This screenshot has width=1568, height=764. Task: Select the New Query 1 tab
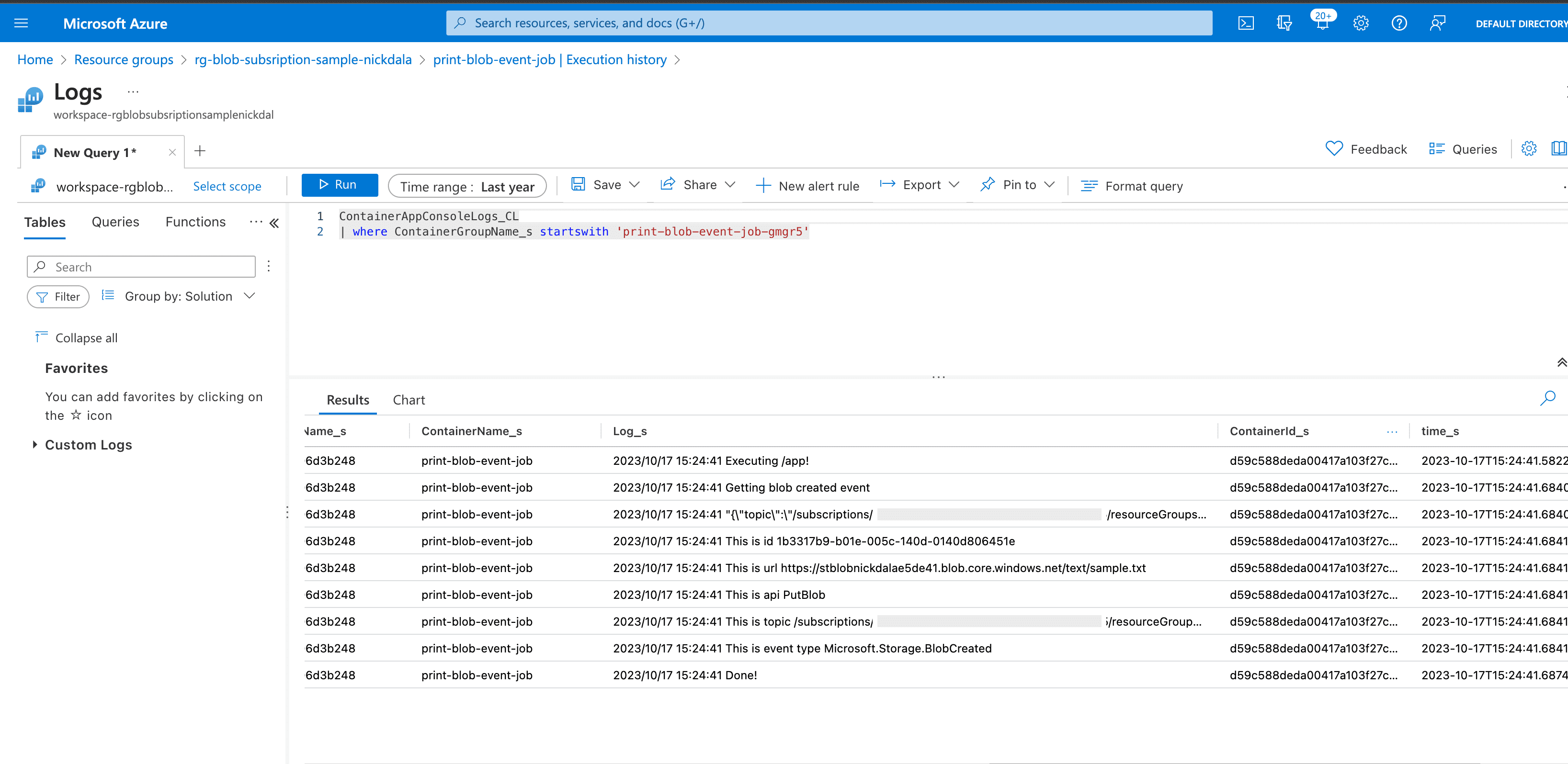(x=95, y=152)
